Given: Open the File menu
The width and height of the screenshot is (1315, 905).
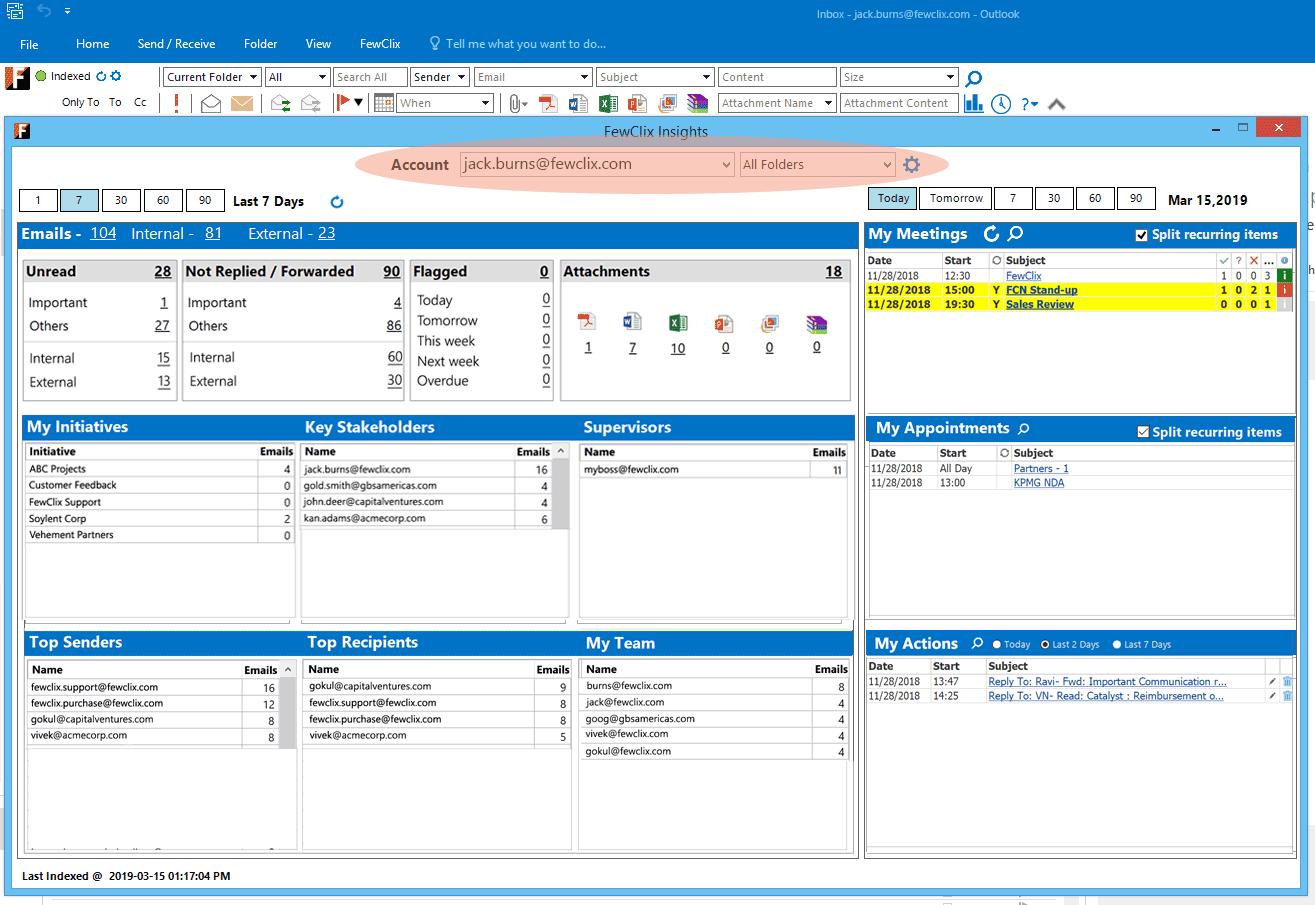Looking at the screenshot, I should coord(29,44).
